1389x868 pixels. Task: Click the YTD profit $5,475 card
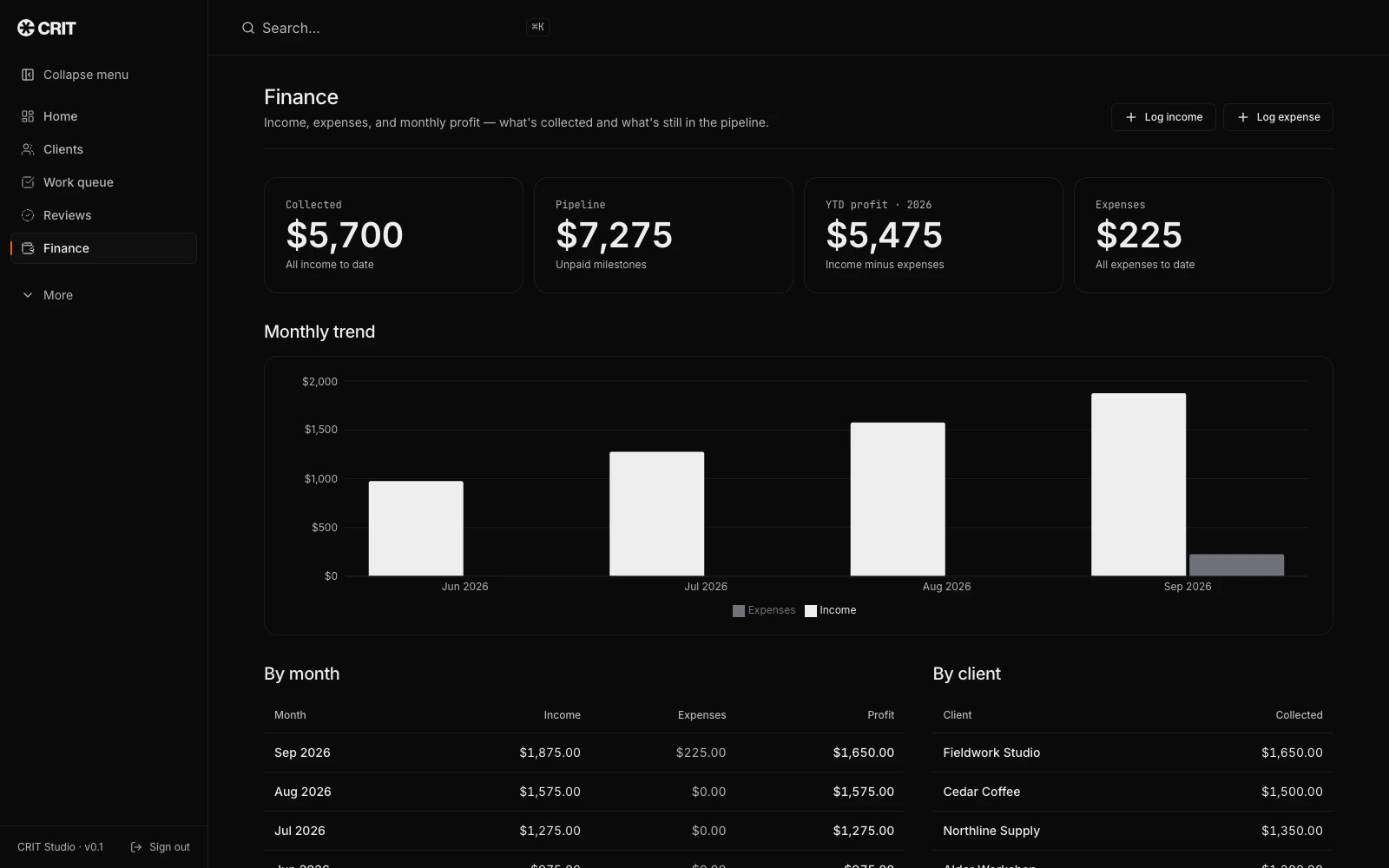[x=933, y=235]
